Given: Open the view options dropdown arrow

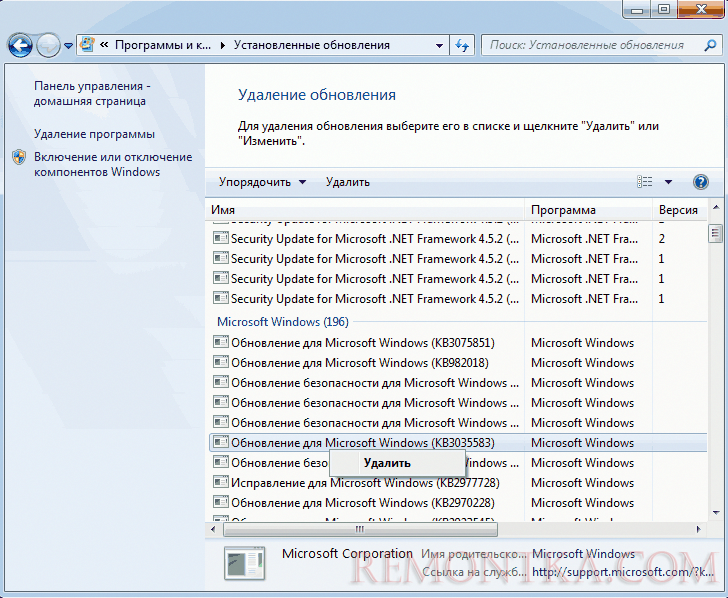Looking at the screenshot, I should pyautogui.click(x=668, y=182).
